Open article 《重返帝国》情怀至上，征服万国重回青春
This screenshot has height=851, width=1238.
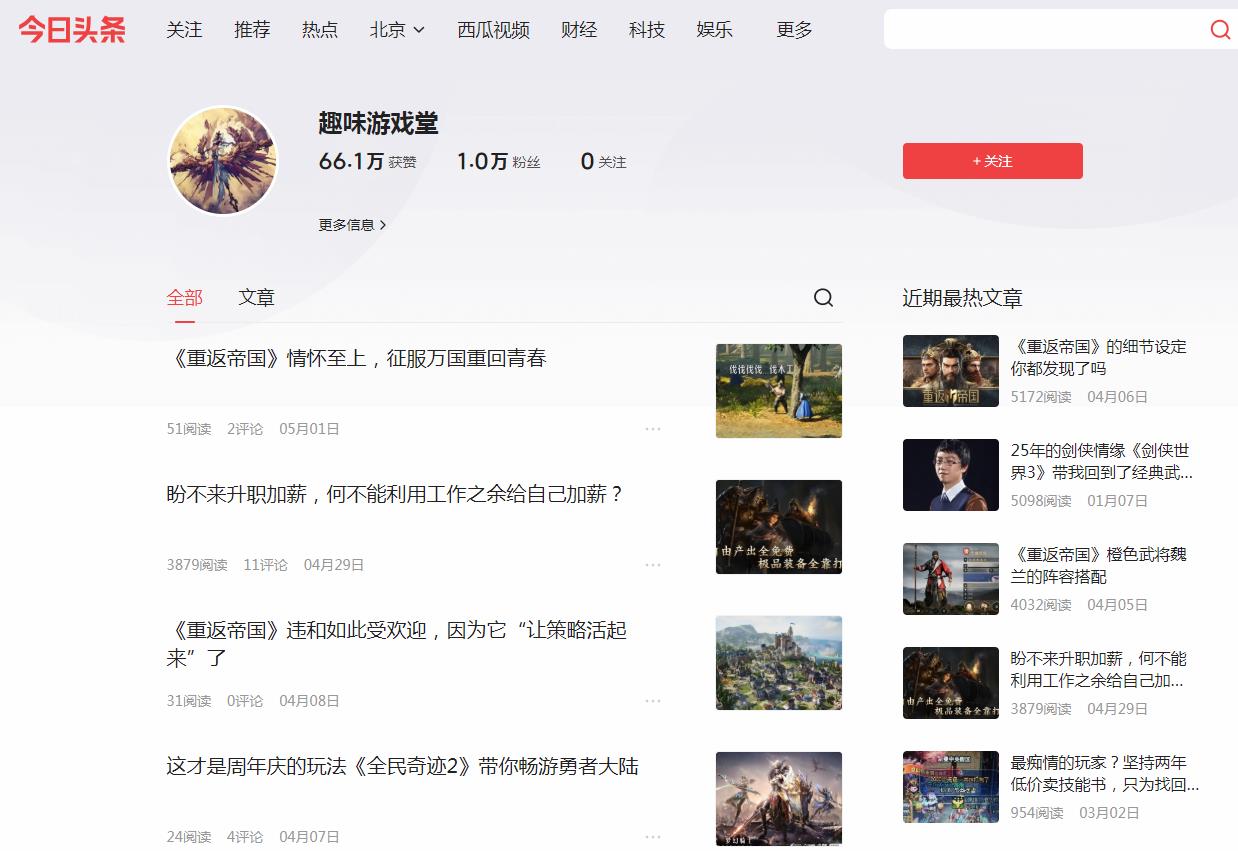click(357, 358)
